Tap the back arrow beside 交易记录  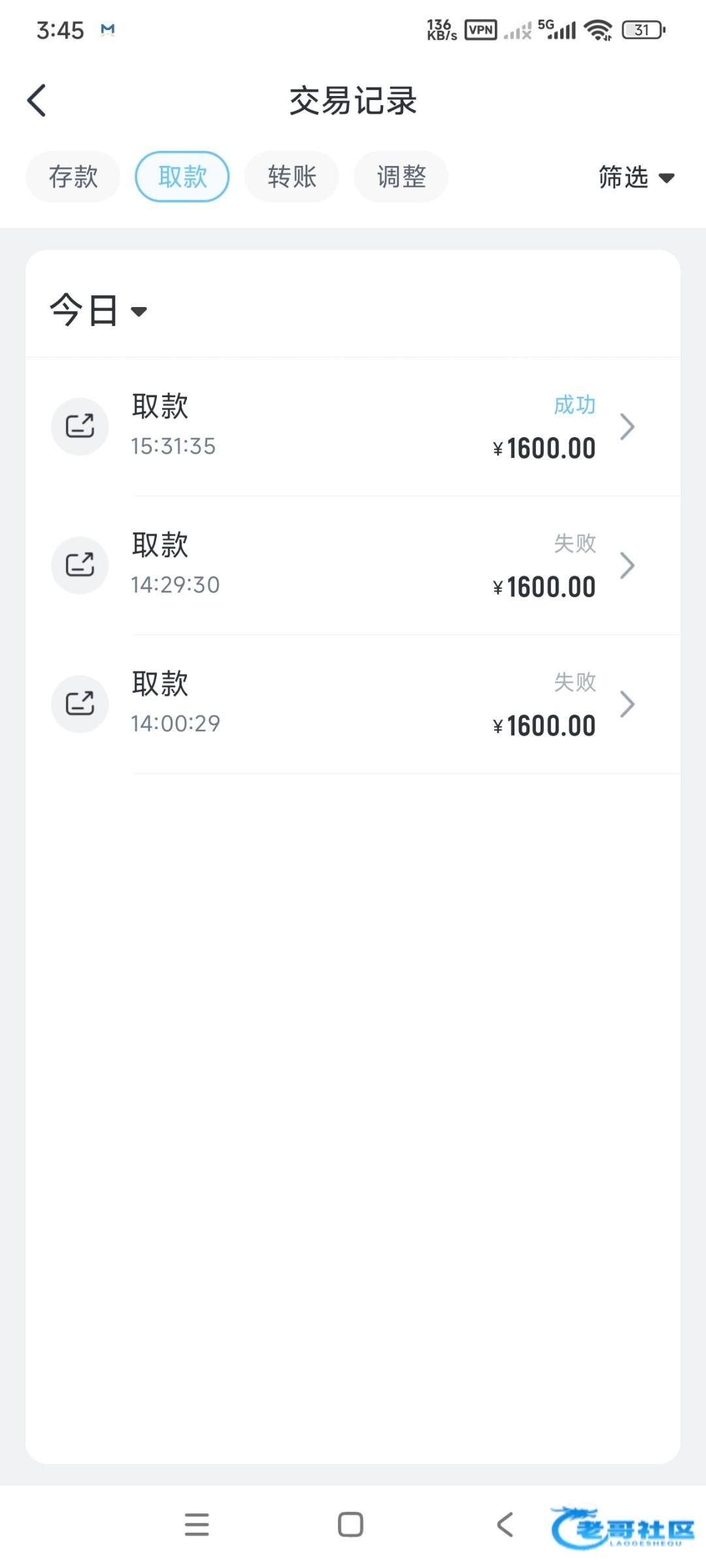click(37, 101)
